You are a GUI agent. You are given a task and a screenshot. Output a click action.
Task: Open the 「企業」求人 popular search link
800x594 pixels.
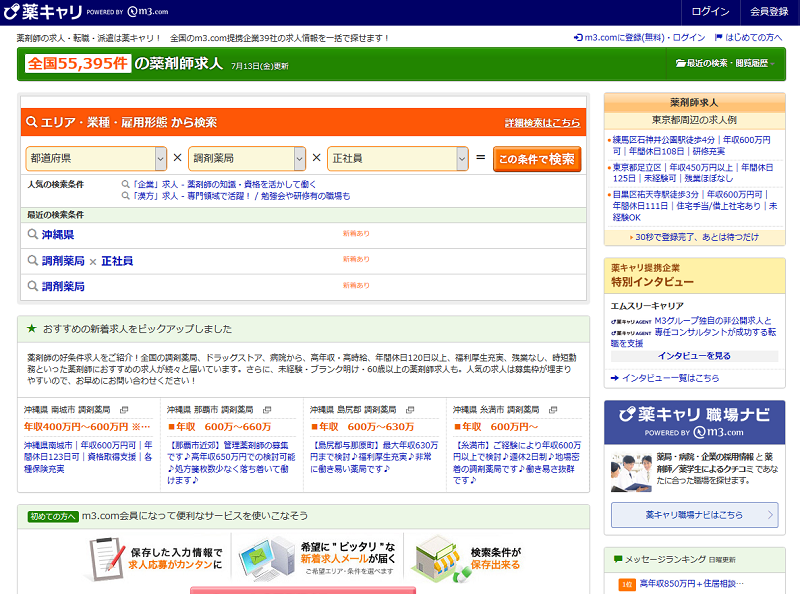(x=224, y=184)
